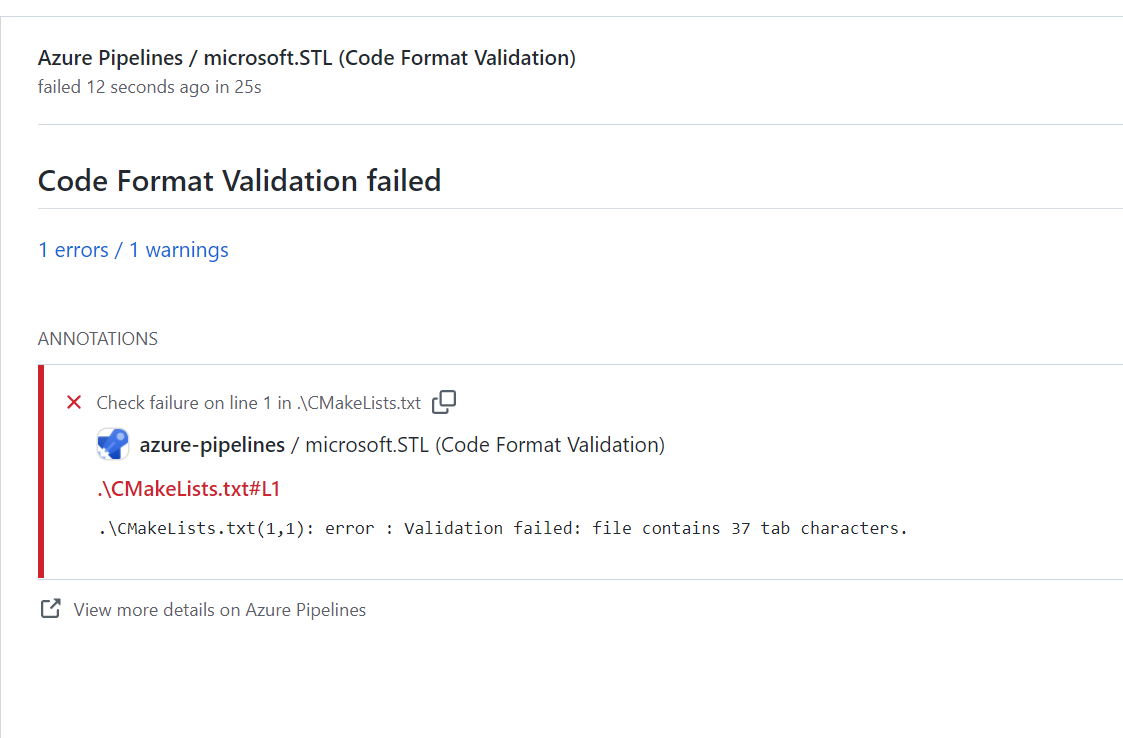Click the "Code Format Validation failed" heading

239,181
